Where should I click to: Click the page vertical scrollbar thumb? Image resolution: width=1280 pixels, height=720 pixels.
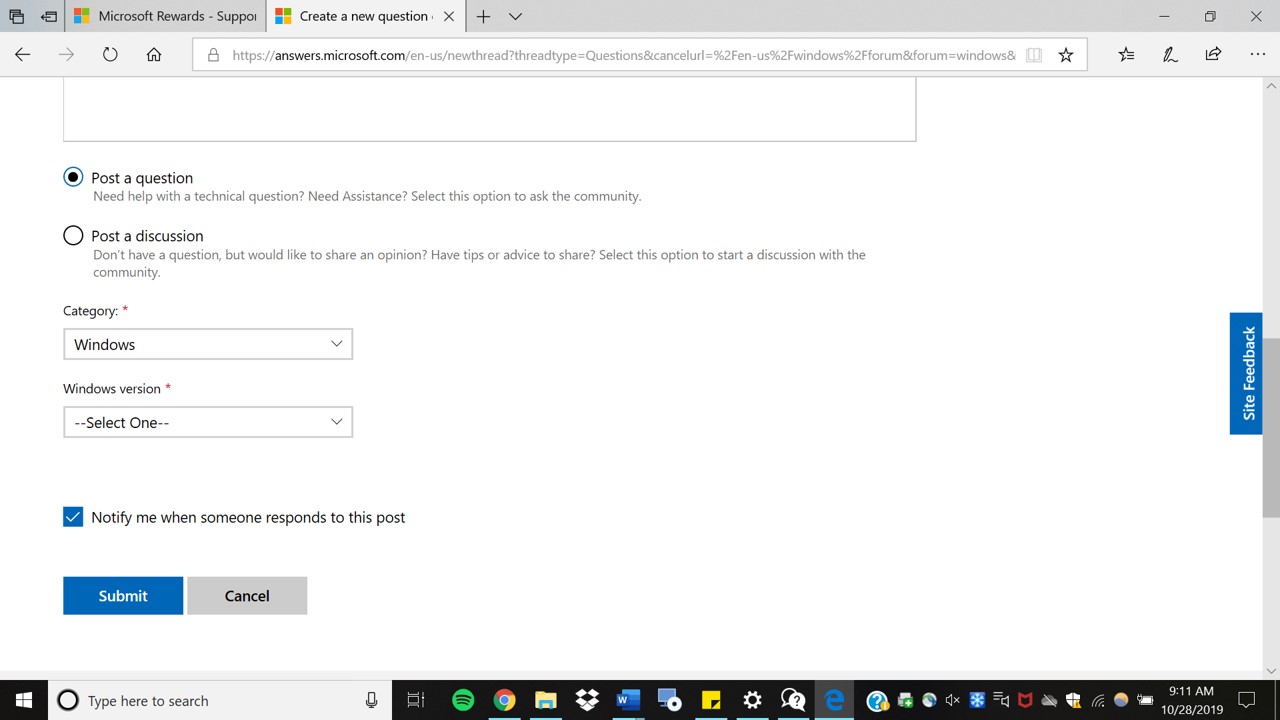(1271, 428)
